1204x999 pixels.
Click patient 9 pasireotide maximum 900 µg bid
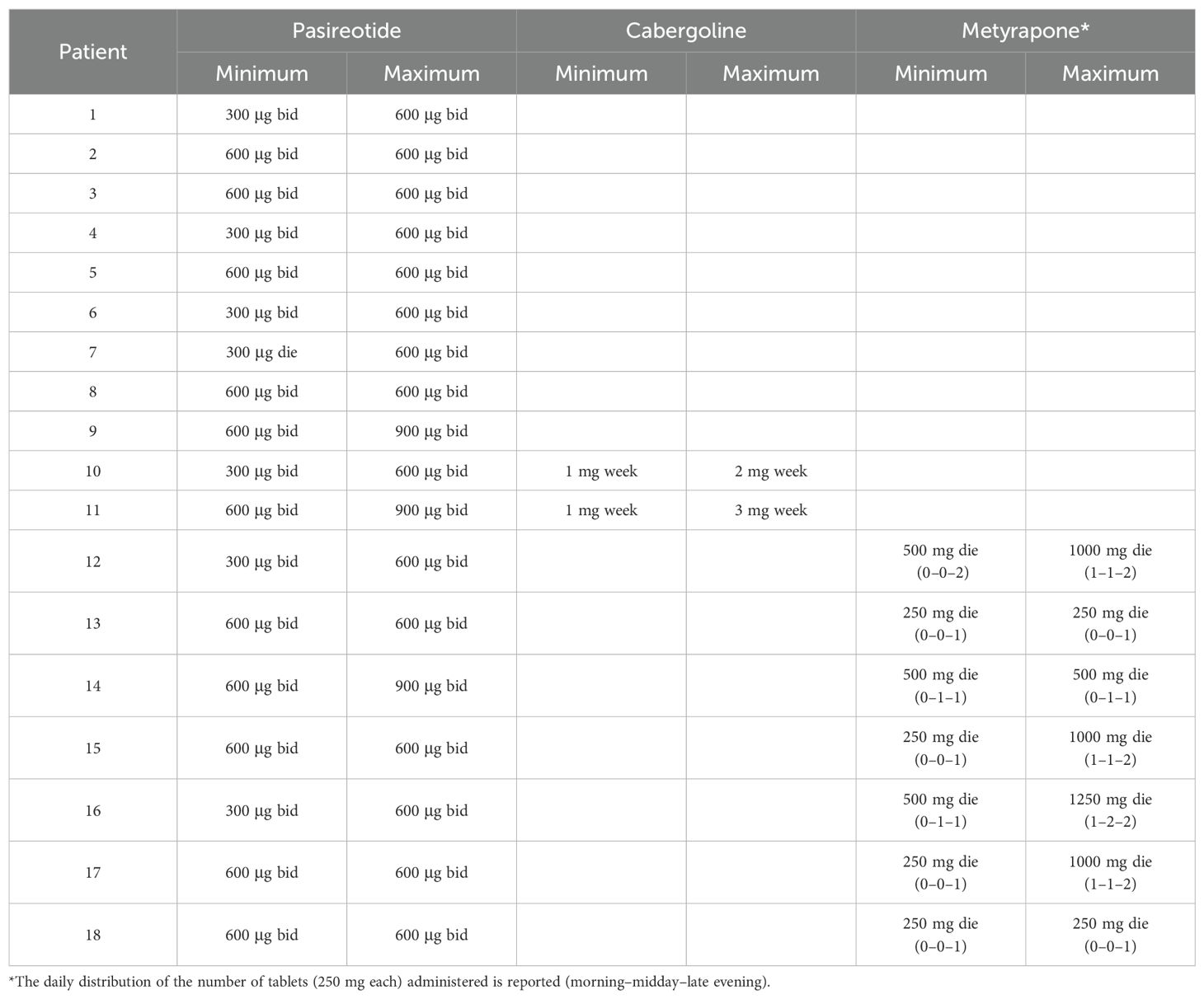(x=431, y=431)
